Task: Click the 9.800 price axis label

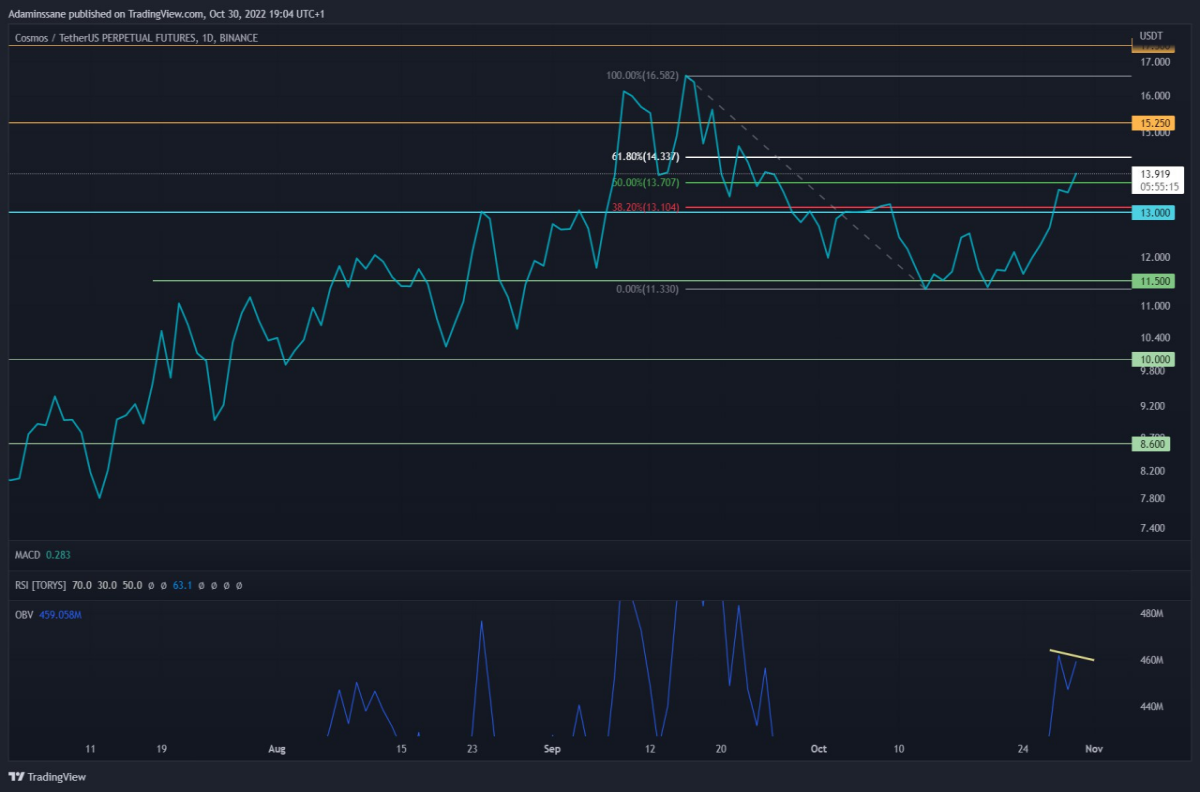Action: pos(1155,371)
